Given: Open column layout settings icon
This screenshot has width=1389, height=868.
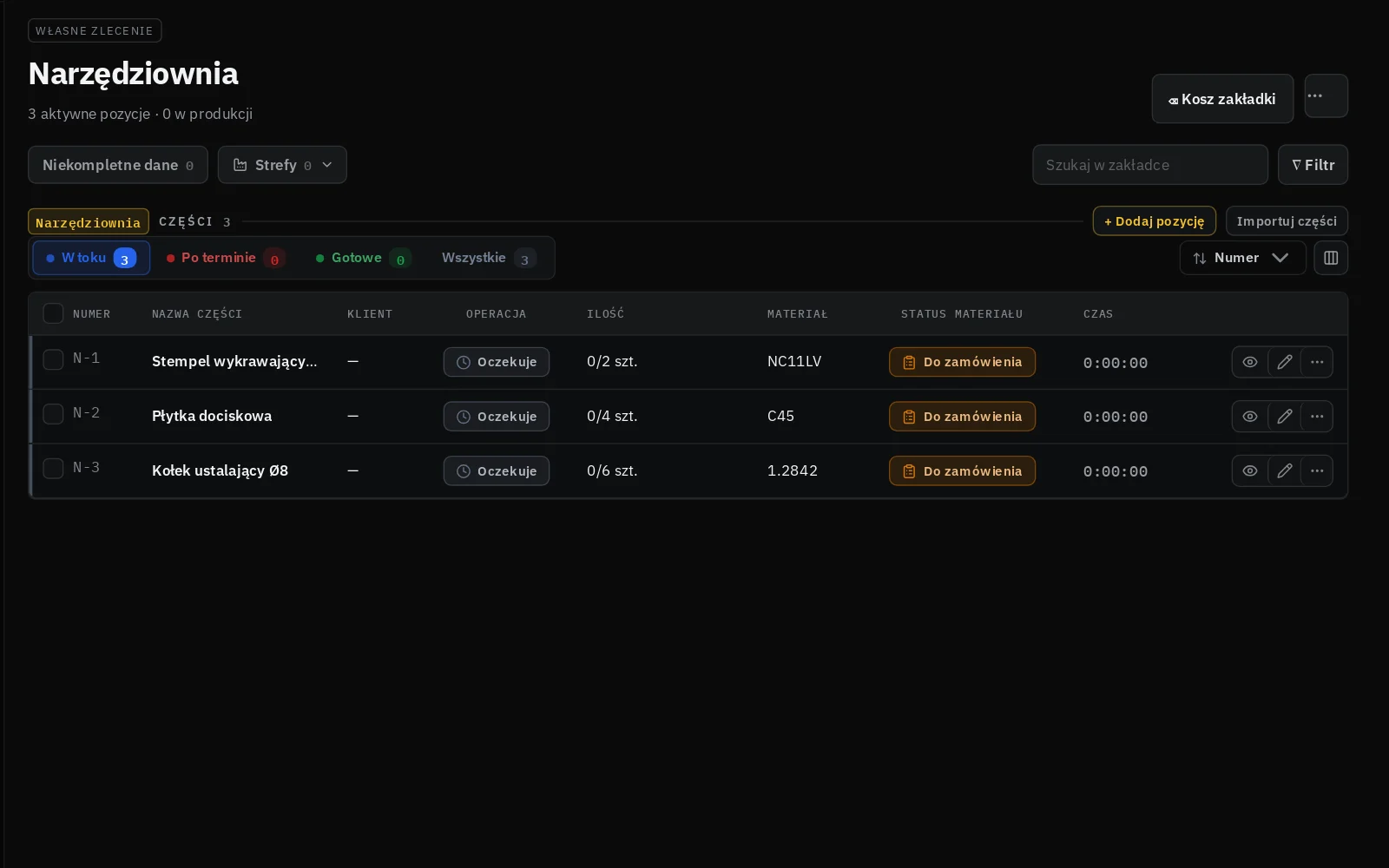Looking at the screenshot, I should [x=1331, y=258].
